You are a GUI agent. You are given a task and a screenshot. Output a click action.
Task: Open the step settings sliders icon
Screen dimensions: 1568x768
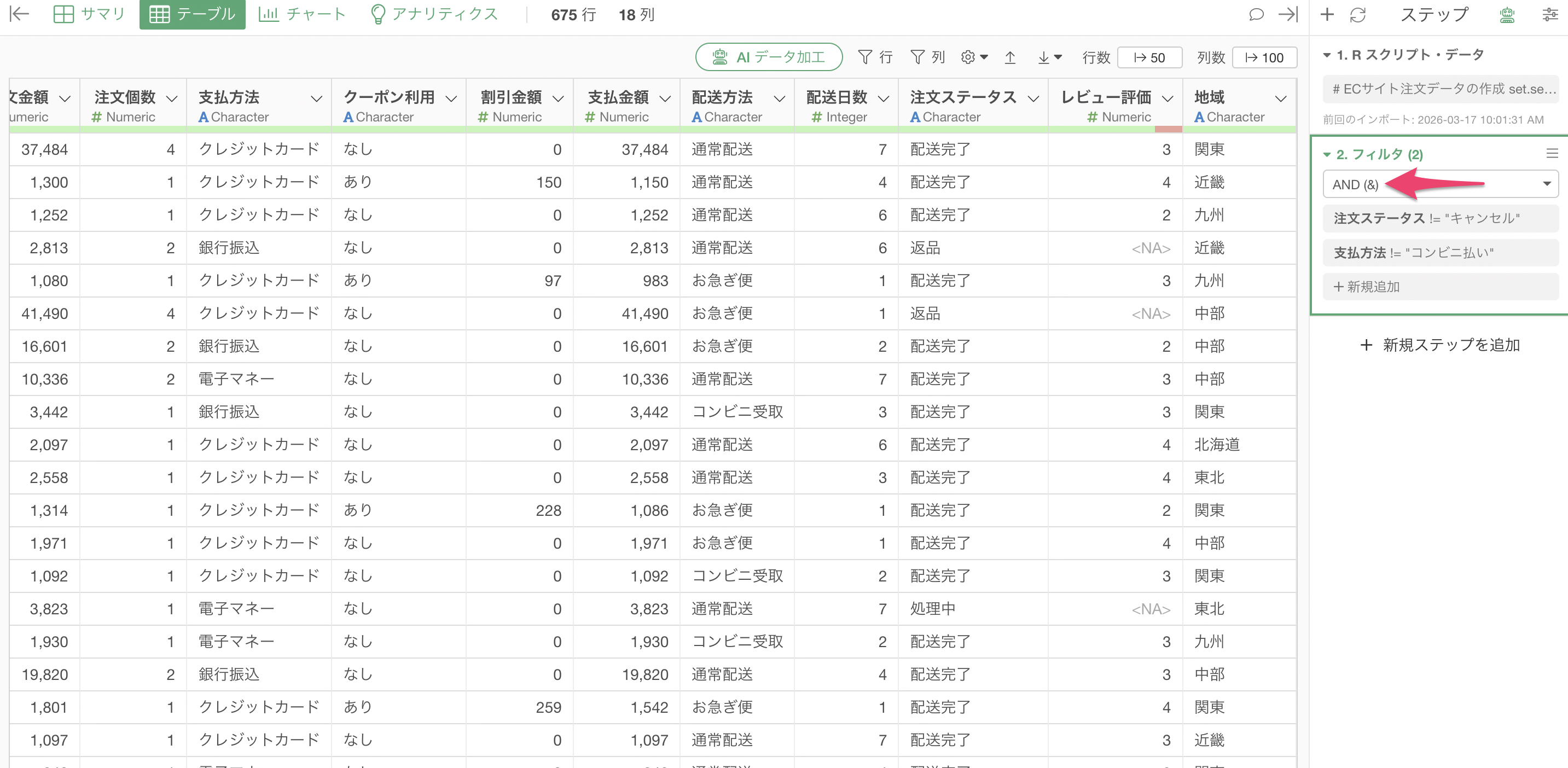(x=1550, y=14)
